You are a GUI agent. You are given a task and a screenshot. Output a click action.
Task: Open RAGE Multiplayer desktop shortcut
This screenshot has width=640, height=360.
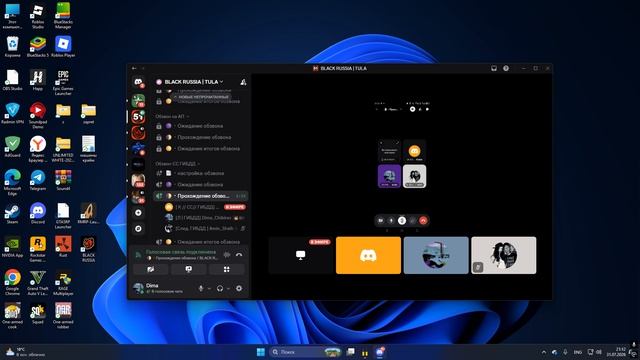click(63, 282)
